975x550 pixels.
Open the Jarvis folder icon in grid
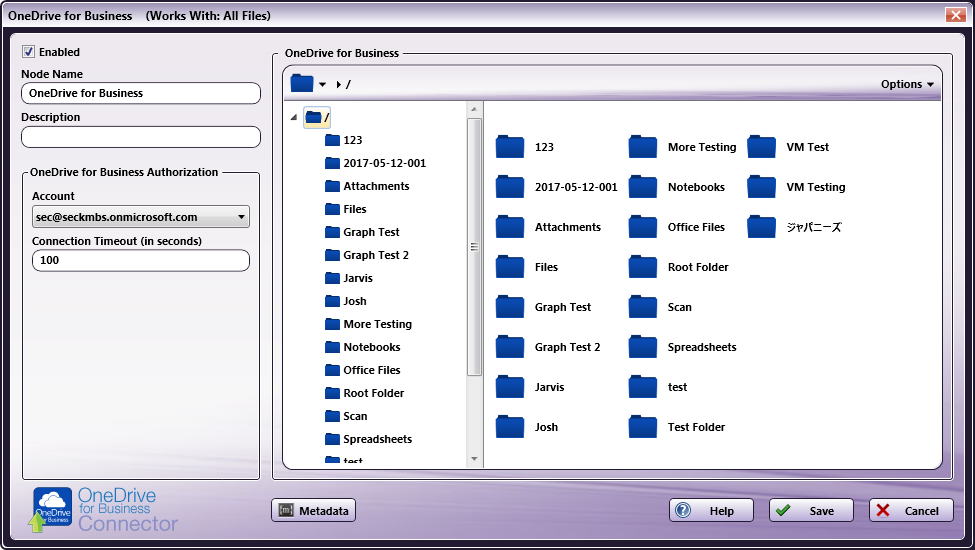click(x=510, y=387)
